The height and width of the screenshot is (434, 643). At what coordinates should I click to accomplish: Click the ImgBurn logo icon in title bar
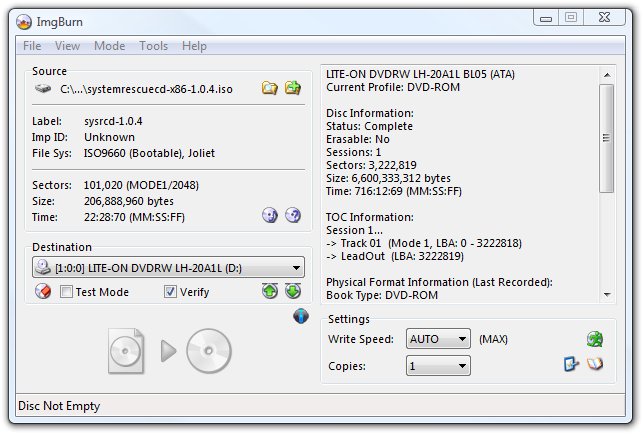pos(24,22)
